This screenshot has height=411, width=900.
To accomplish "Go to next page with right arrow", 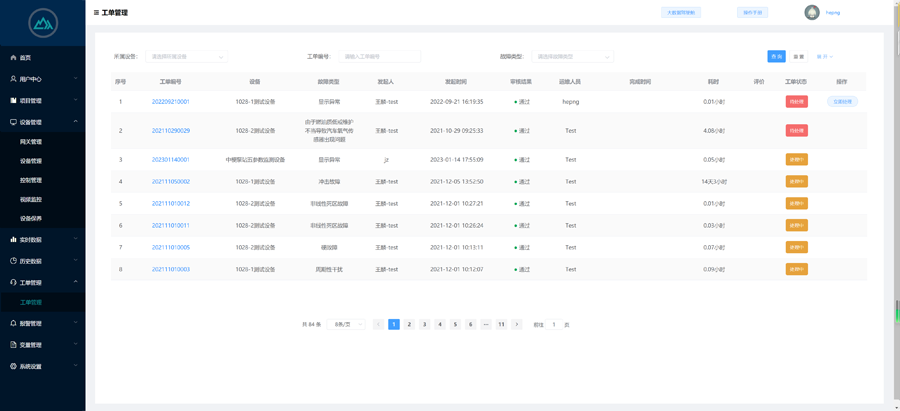I will coord(517,325).
